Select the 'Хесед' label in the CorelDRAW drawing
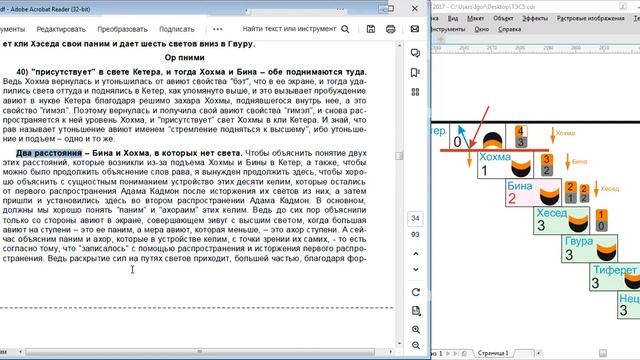This screenshot has height=360, width=640. [551, 213]
